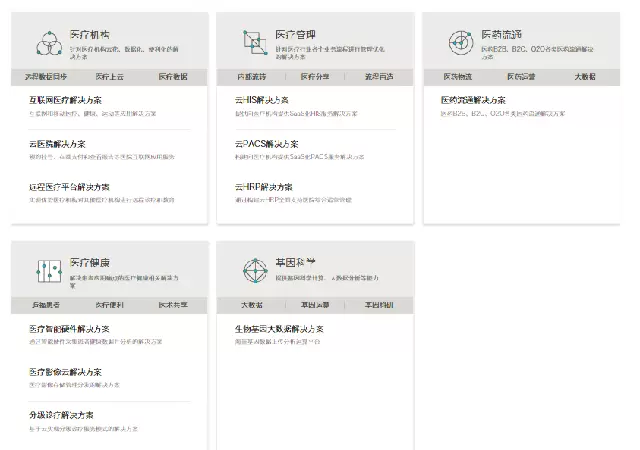
Task: Open 云HIS解决方案 link
Action: (262, 100)
